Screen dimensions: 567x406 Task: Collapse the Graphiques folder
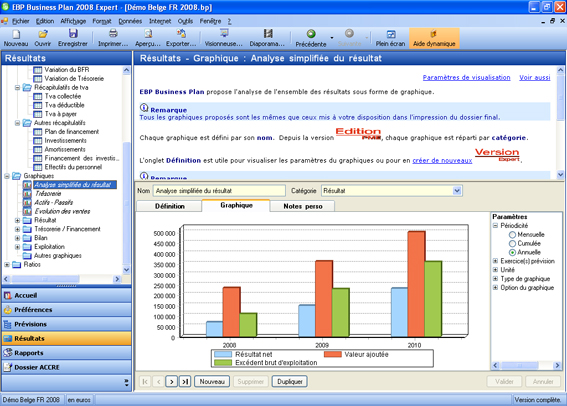[7, 176]
